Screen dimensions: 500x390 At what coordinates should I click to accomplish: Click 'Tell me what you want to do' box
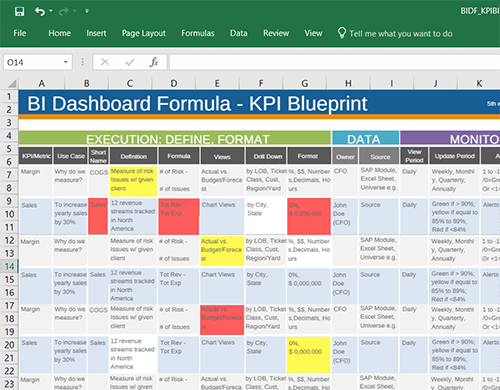pyautogui.click(x=401, y=34)
